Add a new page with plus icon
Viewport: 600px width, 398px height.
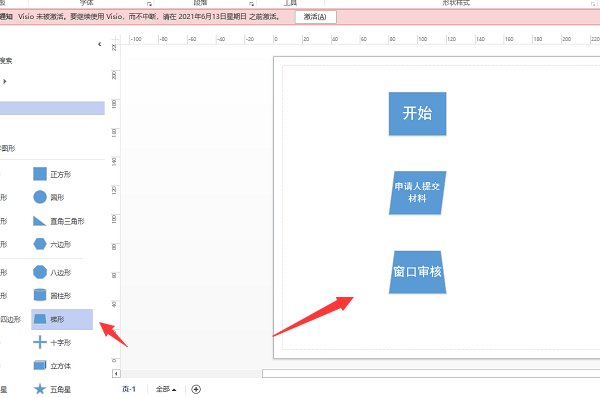(x=196, y=389)
